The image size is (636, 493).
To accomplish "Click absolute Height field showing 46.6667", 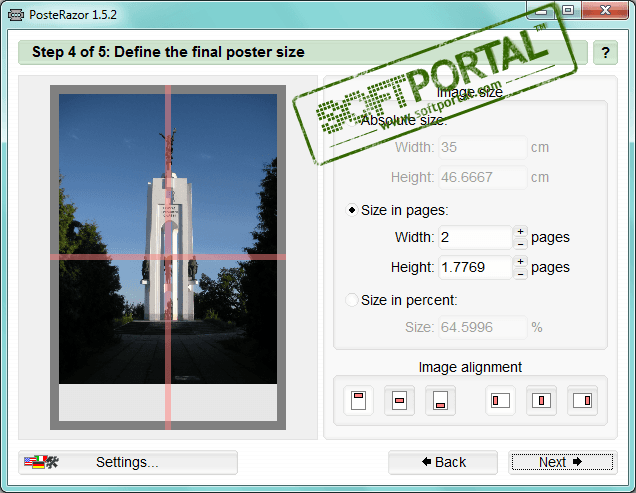I will (x=483, y=177).
